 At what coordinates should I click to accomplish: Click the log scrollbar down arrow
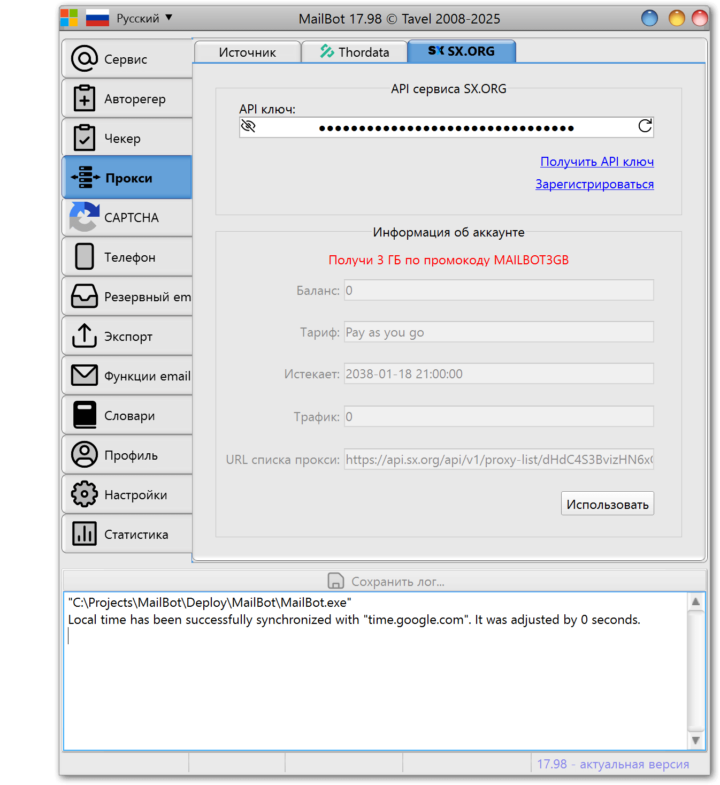click(697, 741)
